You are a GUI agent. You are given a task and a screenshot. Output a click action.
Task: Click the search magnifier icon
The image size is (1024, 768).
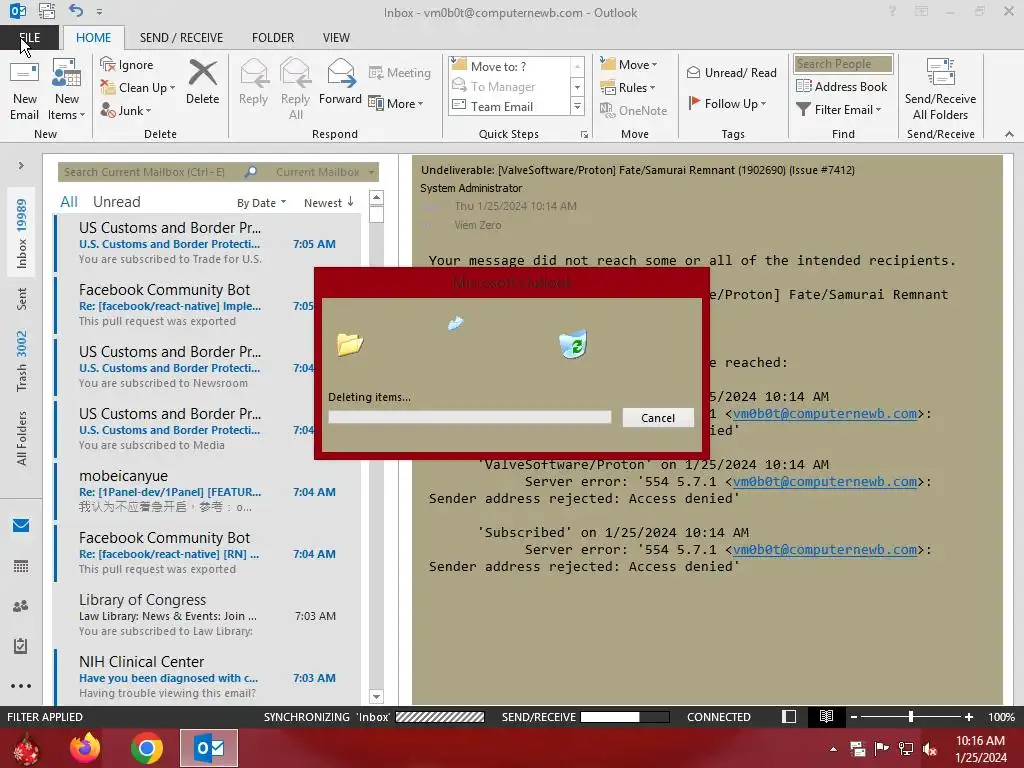pyautogui.click(x=251, y=172)
